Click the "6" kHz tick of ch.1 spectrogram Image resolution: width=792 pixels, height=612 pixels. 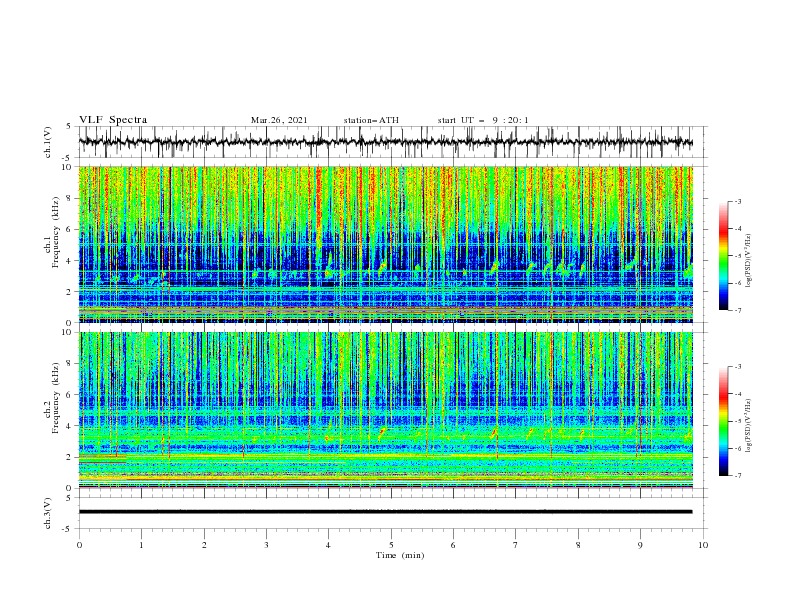[x=71, y=229]
